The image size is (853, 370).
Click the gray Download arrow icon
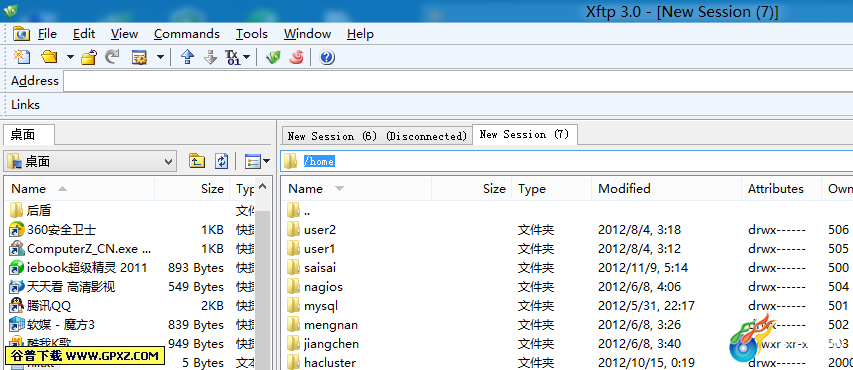pyautogui.click(x=211, y=57)
